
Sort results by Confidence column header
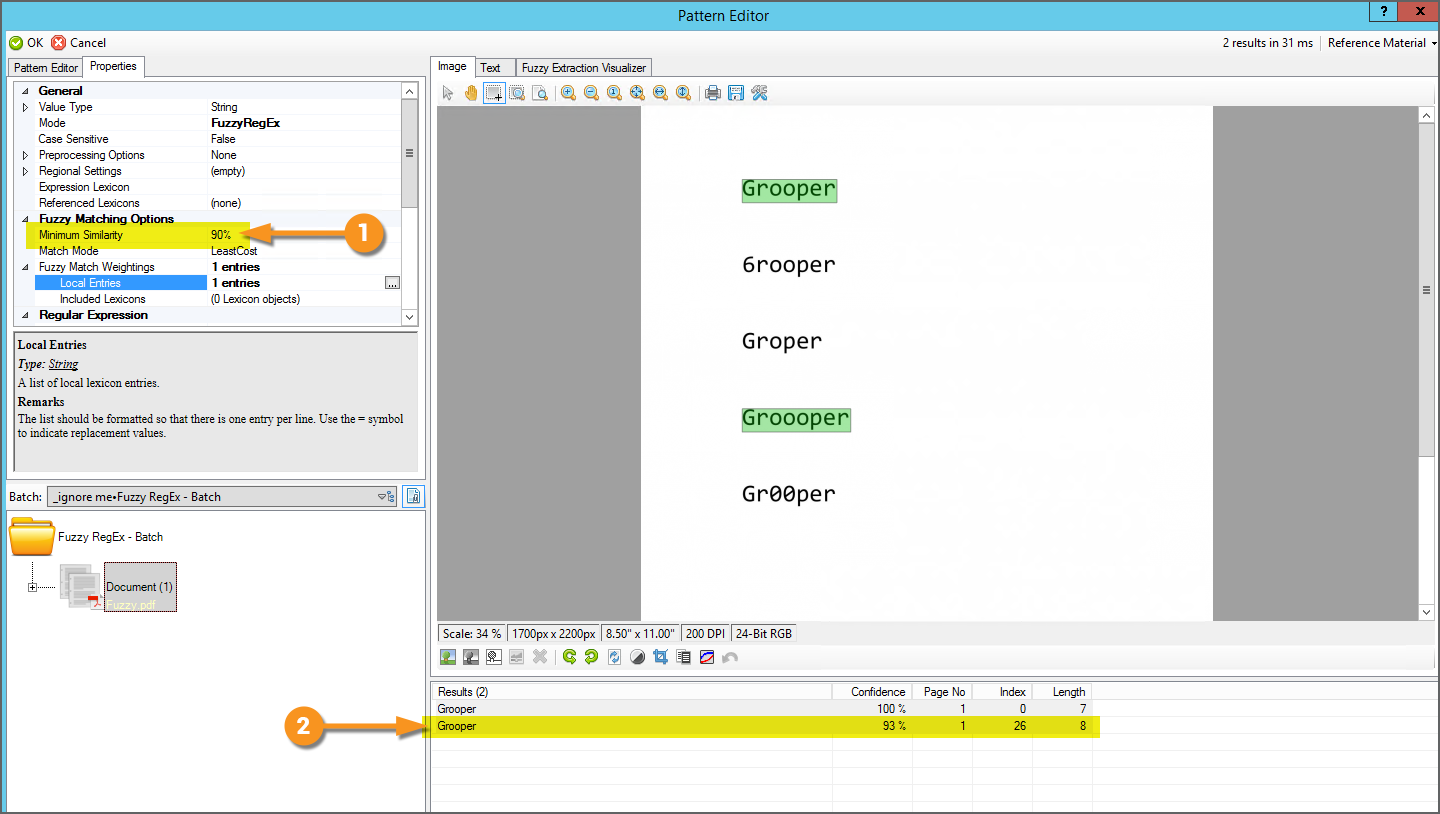[x=872, y=692]
